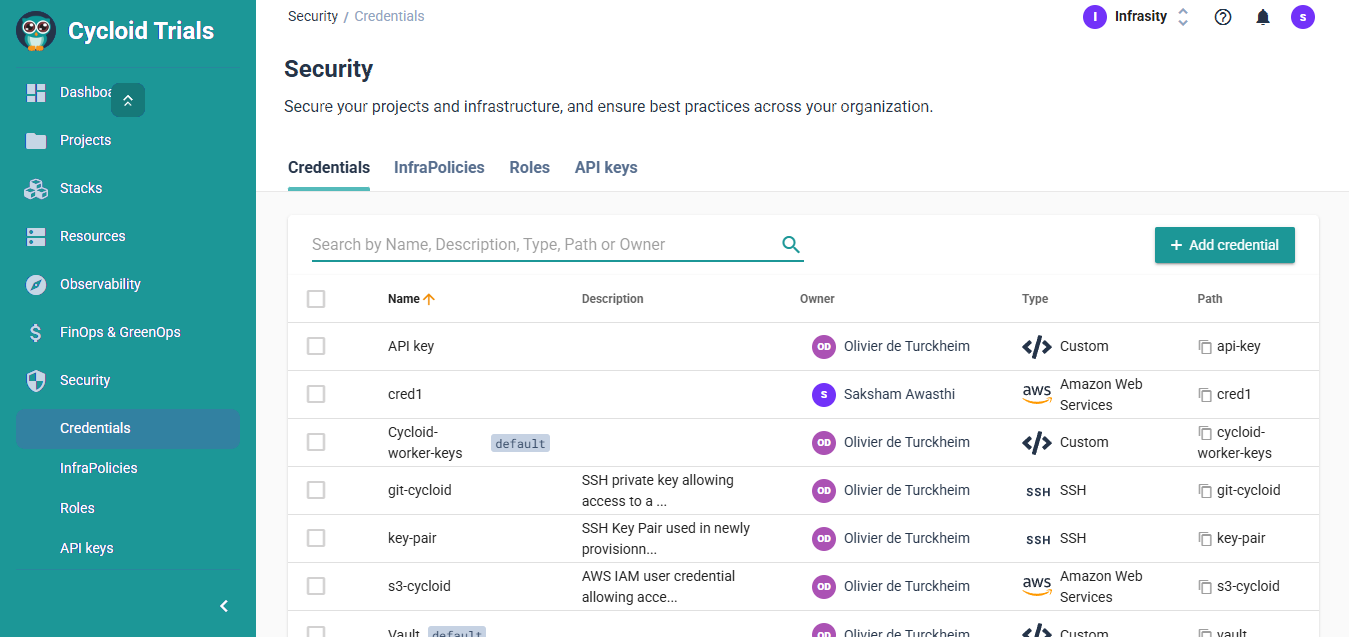Open the help question mark icon

point(1223,17)
